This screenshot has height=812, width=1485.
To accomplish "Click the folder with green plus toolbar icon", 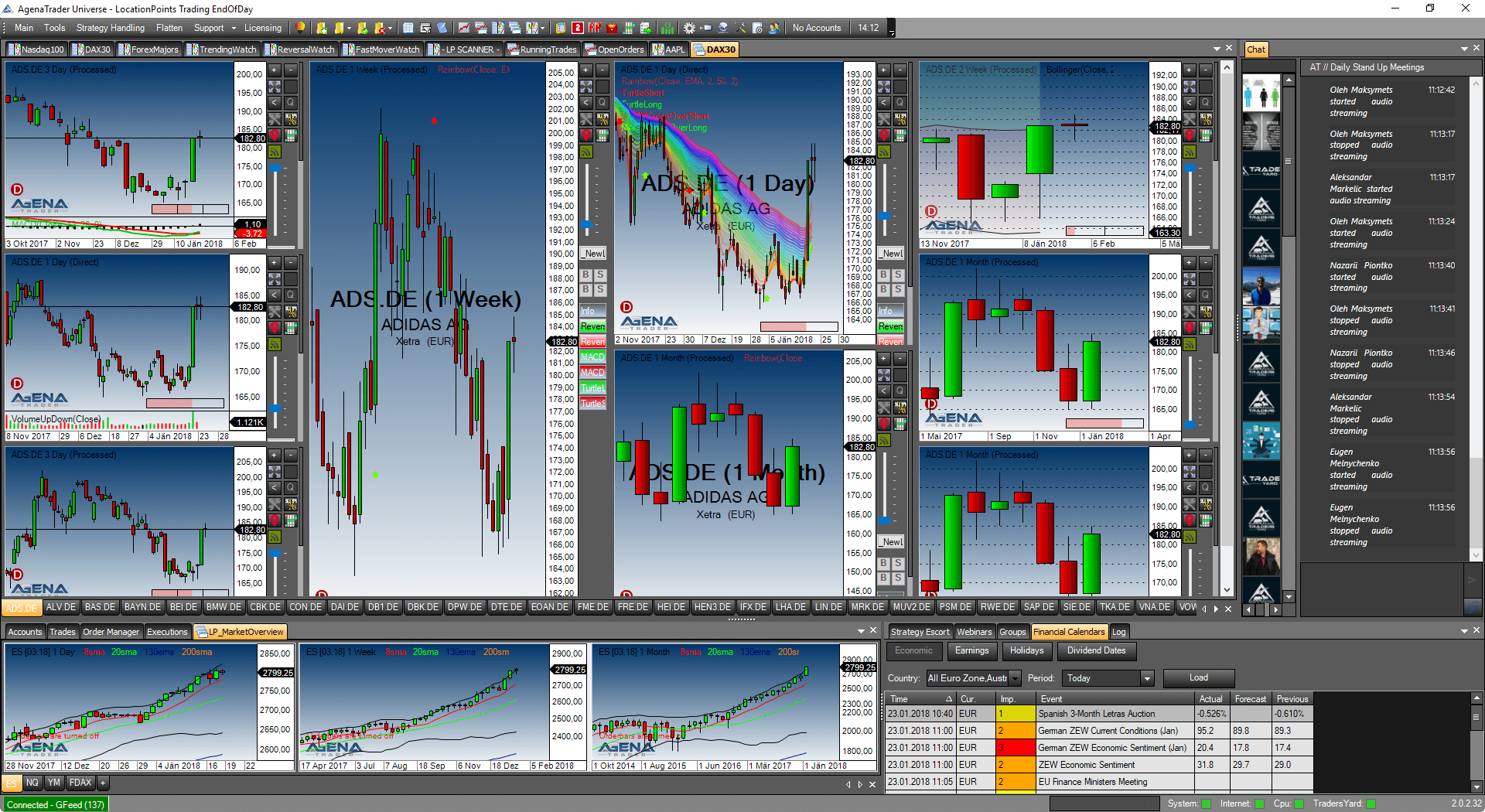I will click(322, 28).
